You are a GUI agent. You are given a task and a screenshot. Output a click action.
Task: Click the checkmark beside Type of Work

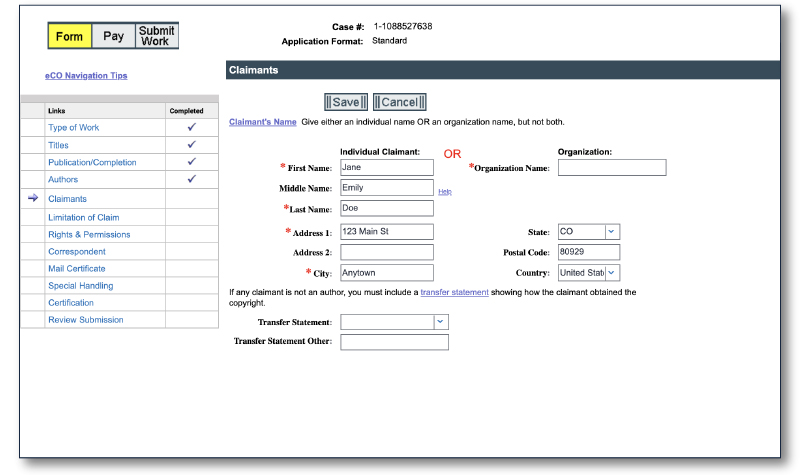click(191, 127)
